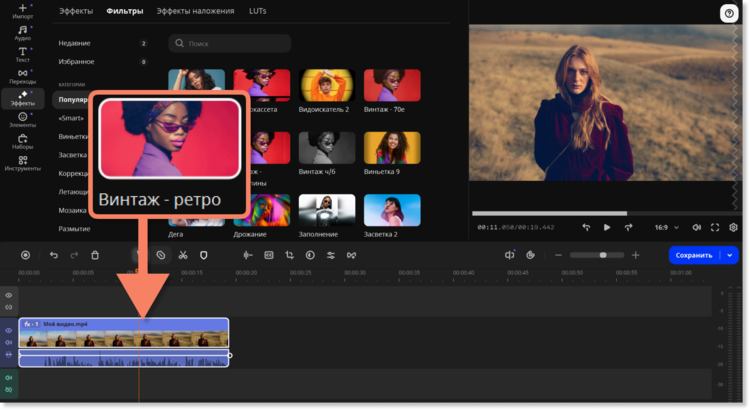Switch to the Эффекты наложения tab
Viewport: 750px width, 410px height.
pos(196,11)
